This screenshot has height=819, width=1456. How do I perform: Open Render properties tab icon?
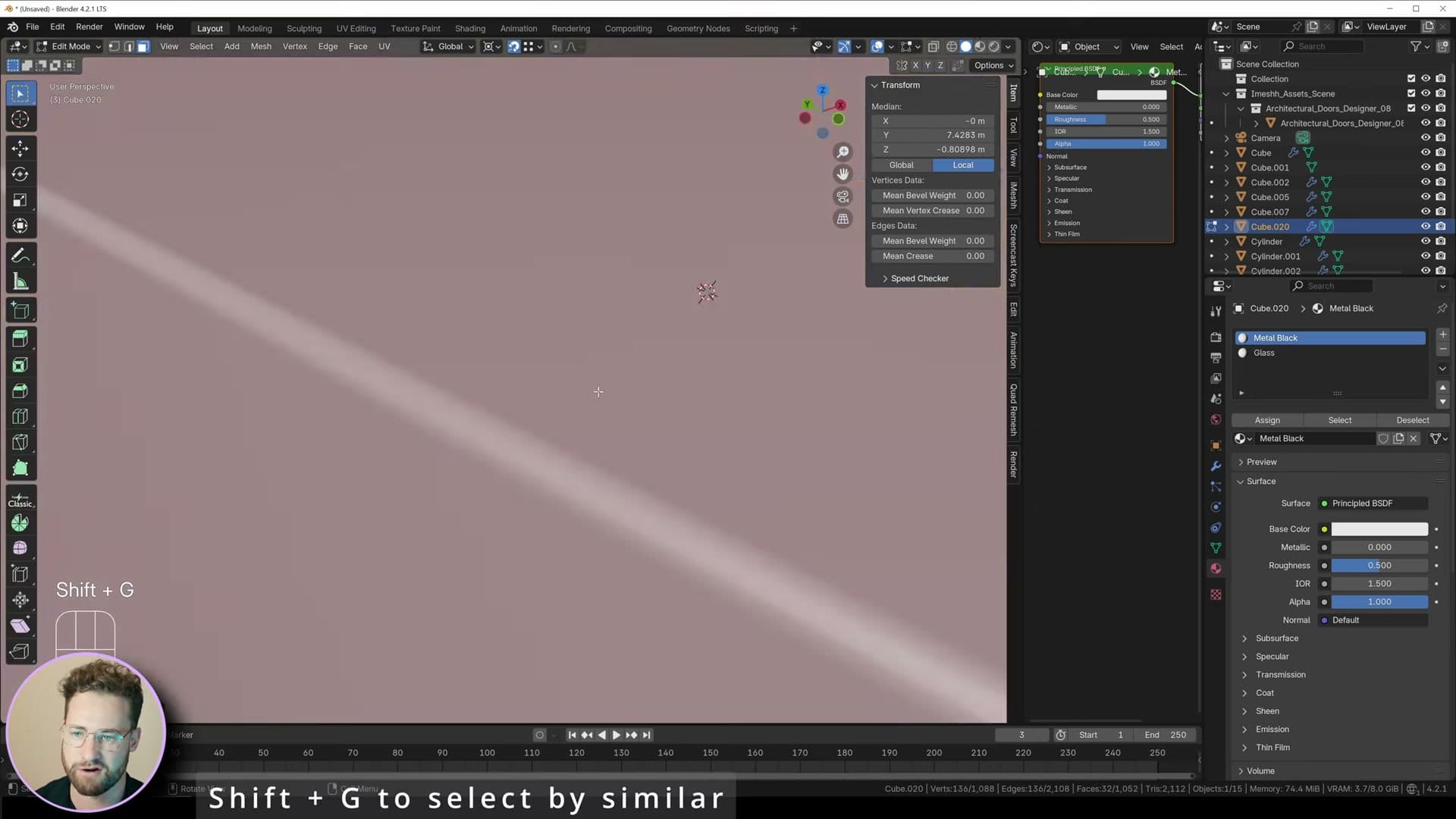[x=1216, y=337]
